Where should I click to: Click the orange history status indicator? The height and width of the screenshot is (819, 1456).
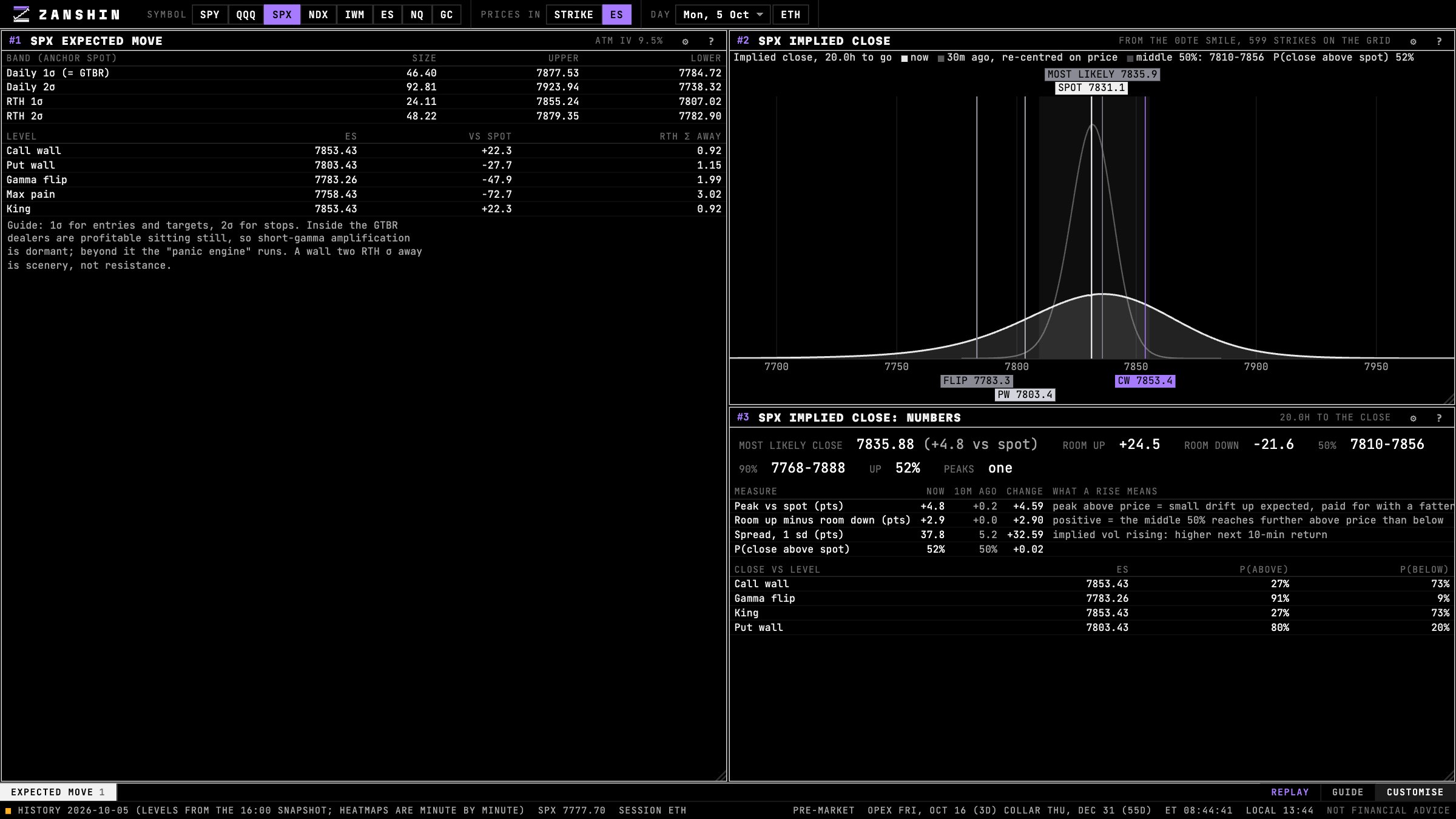tap(8, 811)
